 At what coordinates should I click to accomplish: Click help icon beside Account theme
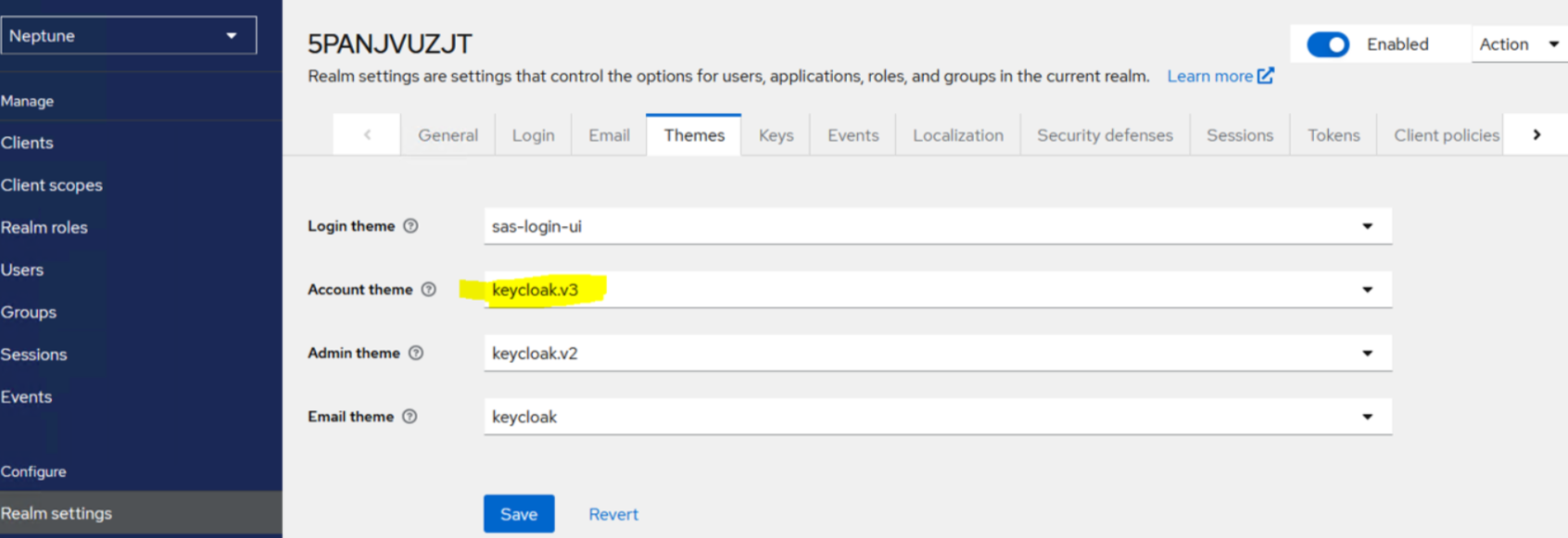428,290
